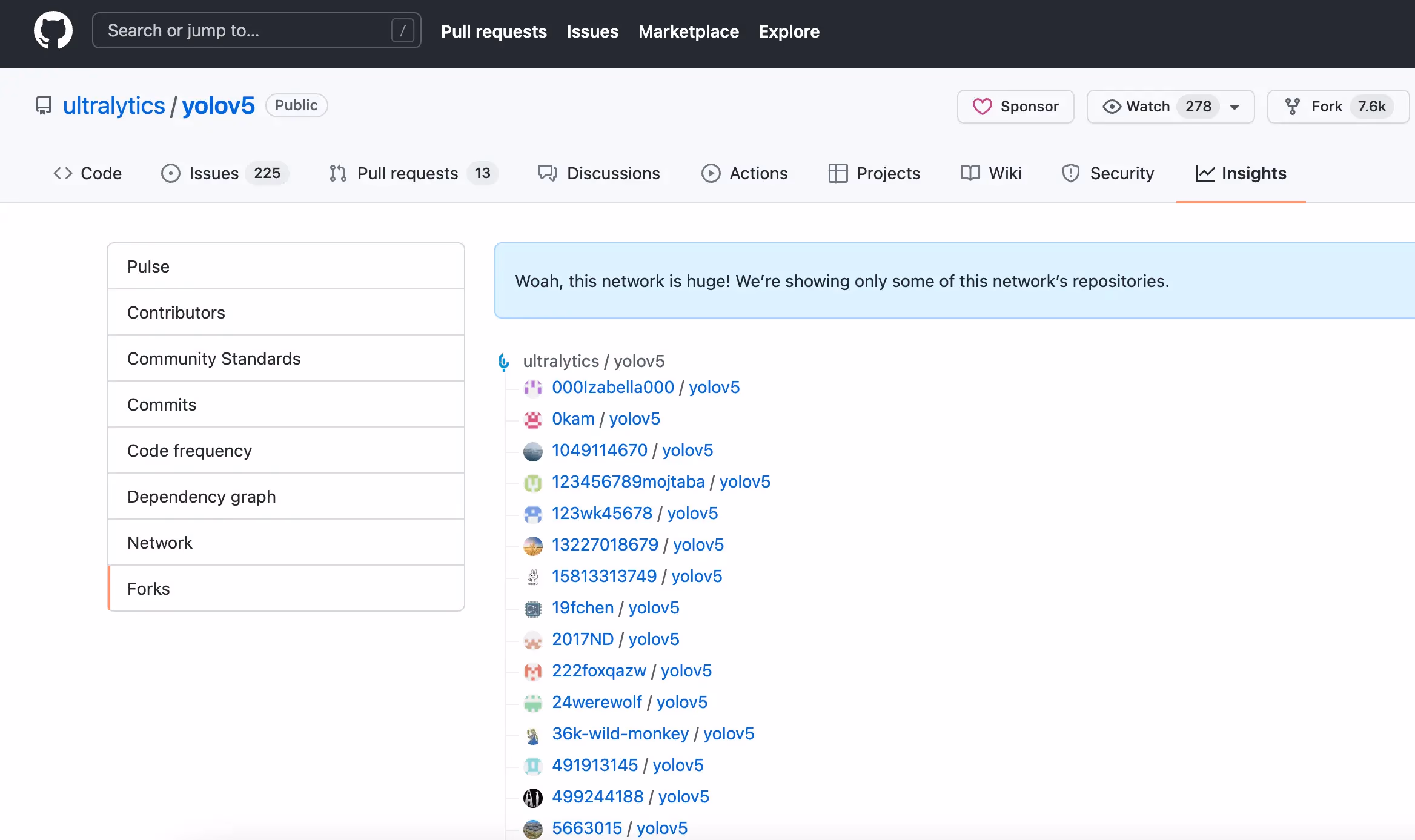The height and width of the screenshot is (840, 1415).
Task: Open the ultralytics owner link
Action: coord(114,106)
